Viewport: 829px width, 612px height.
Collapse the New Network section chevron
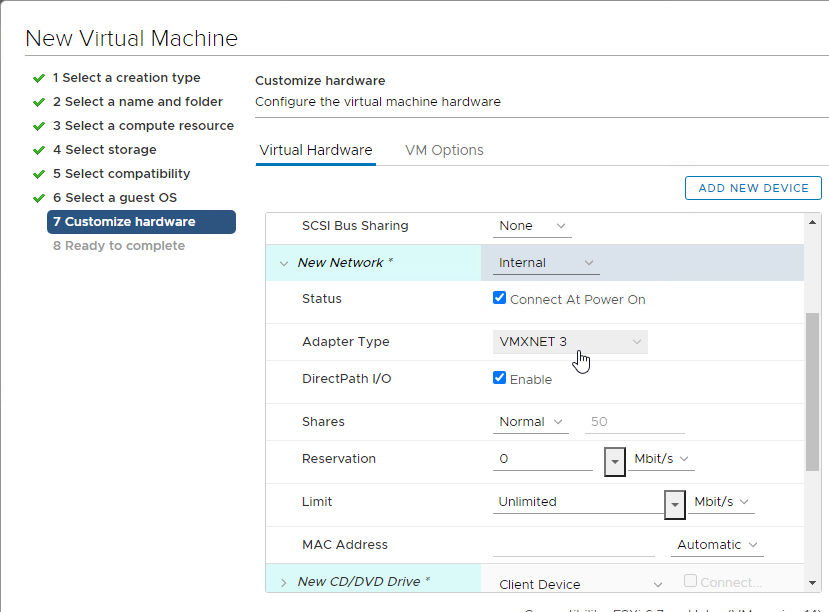(x=284, y=263)
